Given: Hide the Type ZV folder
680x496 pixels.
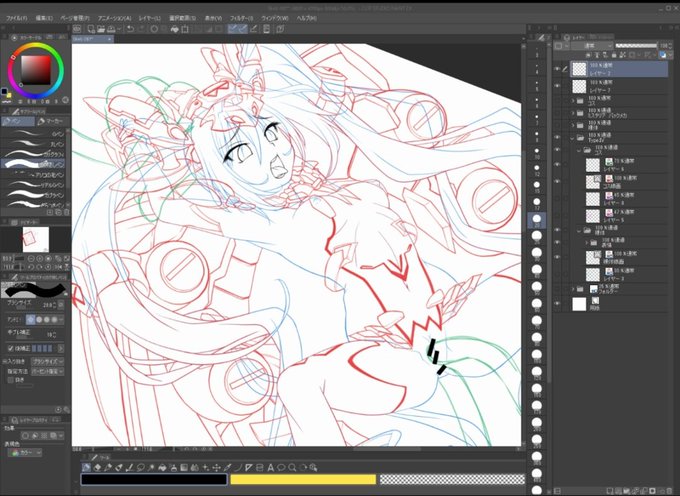Looking at the screenshot, I should click(x=557, y=137).
